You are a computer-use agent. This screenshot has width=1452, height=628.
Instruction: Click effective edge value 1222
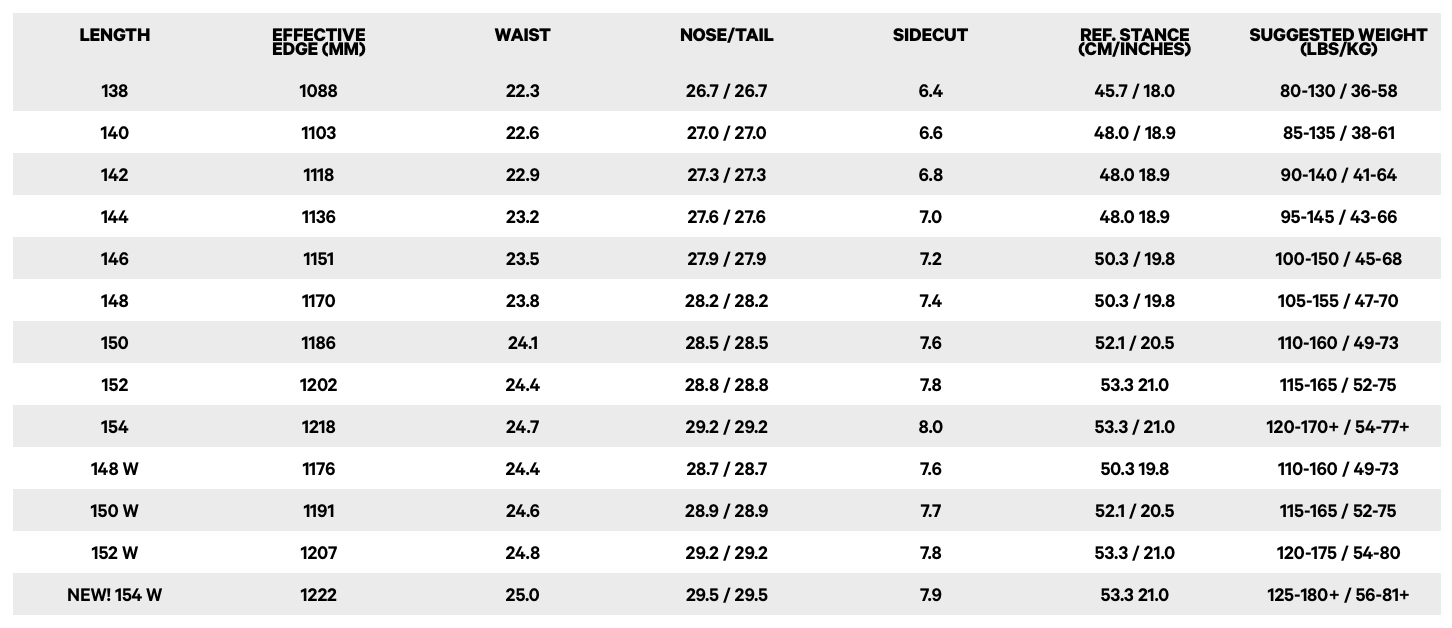[318, 595]
